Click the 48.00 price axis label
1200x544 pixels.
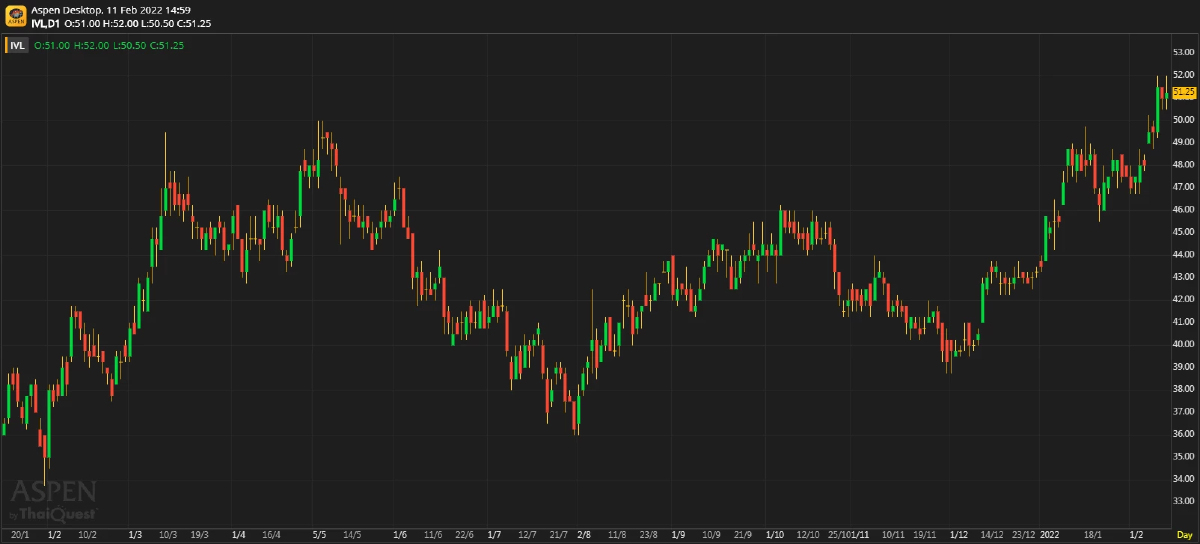point(1184,164)
